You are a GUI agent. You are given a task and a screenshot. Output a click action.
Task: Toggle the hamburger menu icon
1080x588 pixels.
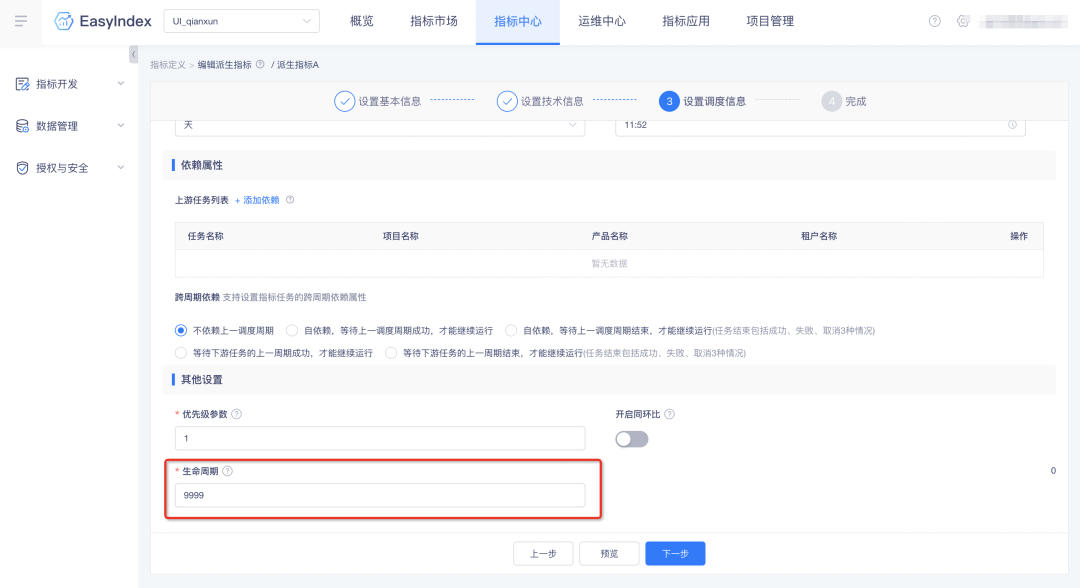[21, 21]
